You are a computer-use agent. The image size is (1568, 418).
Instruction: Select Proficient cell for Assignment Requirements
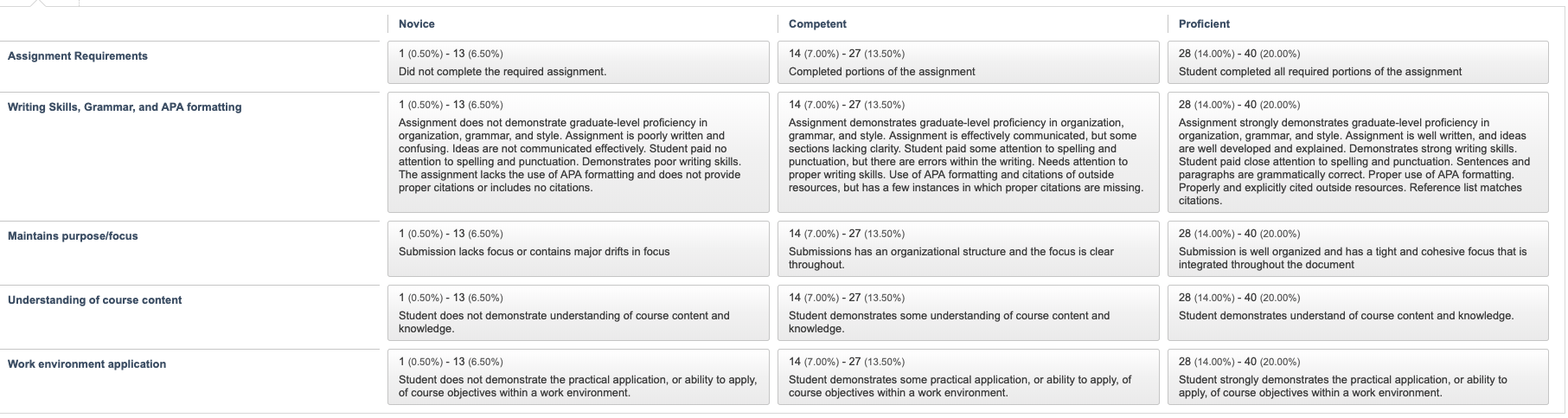click(1358, 62)
